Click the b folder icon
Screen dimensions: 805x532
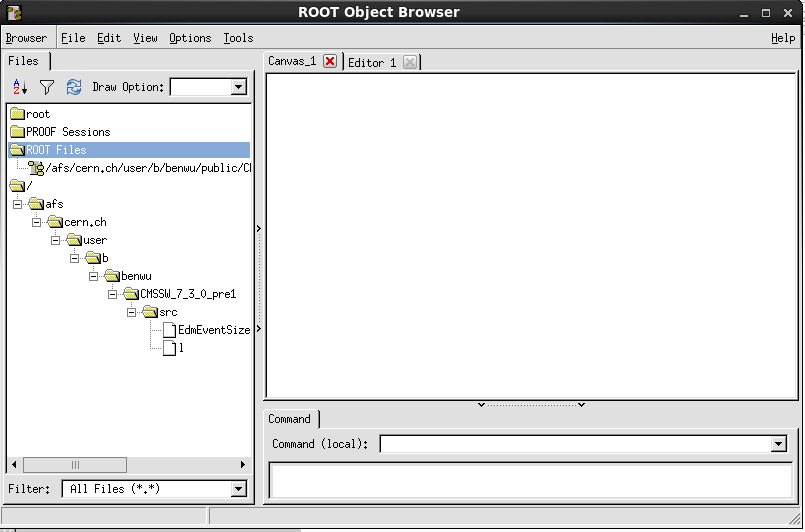coord(93,258)
